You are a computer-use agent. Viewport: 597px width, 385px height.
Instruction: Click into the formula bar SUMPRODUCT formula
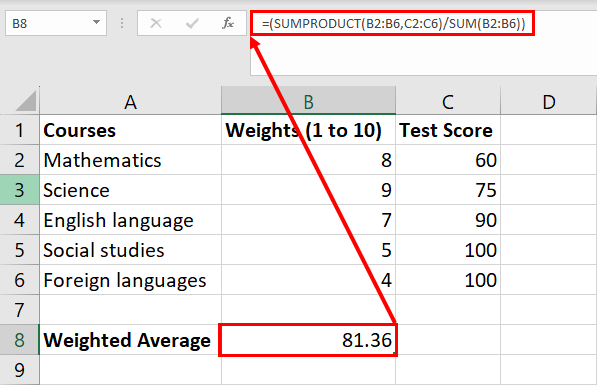(393, 24)
